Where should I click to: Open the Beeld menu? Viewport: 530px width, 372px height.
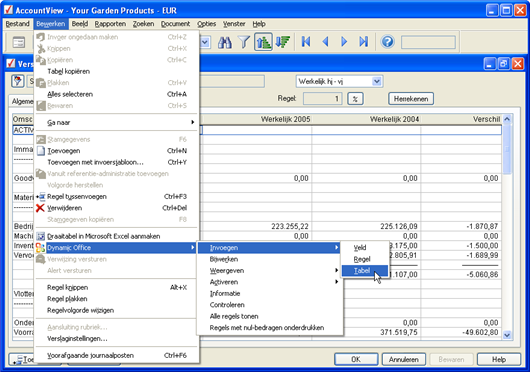click(x=80, y=24)
